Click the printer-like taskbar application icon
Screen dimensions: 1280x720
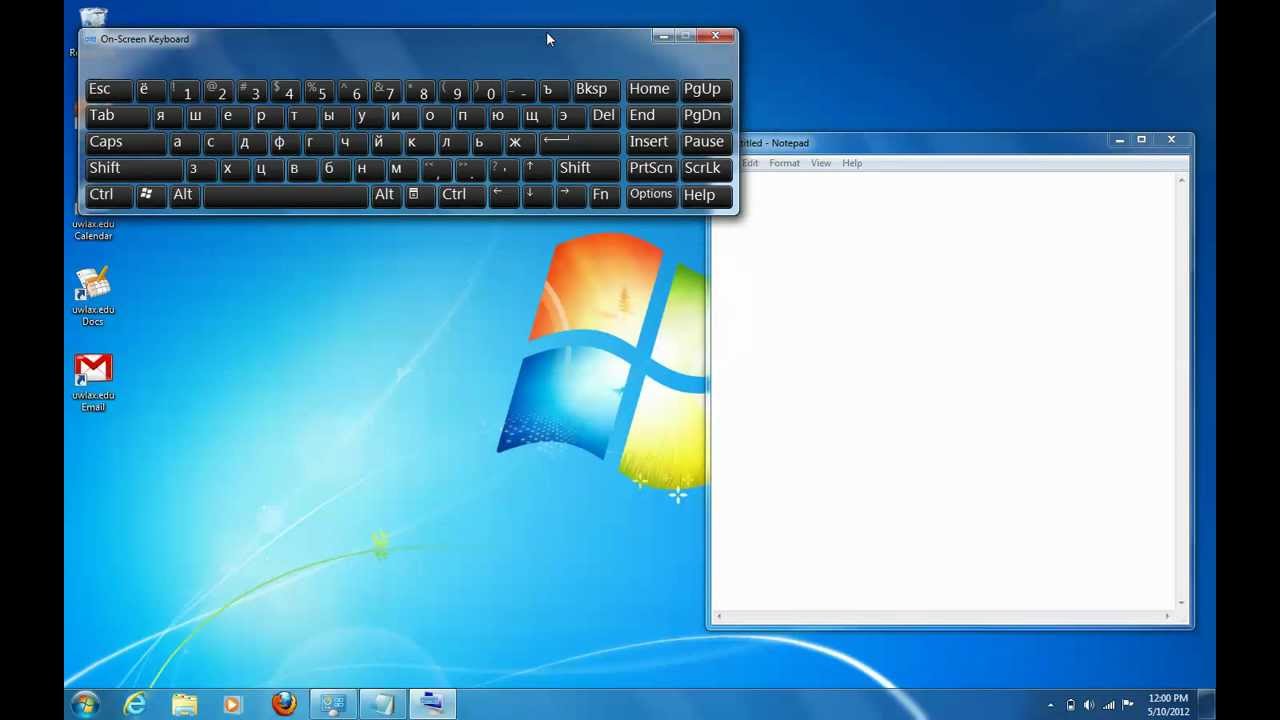coord(432,704)
